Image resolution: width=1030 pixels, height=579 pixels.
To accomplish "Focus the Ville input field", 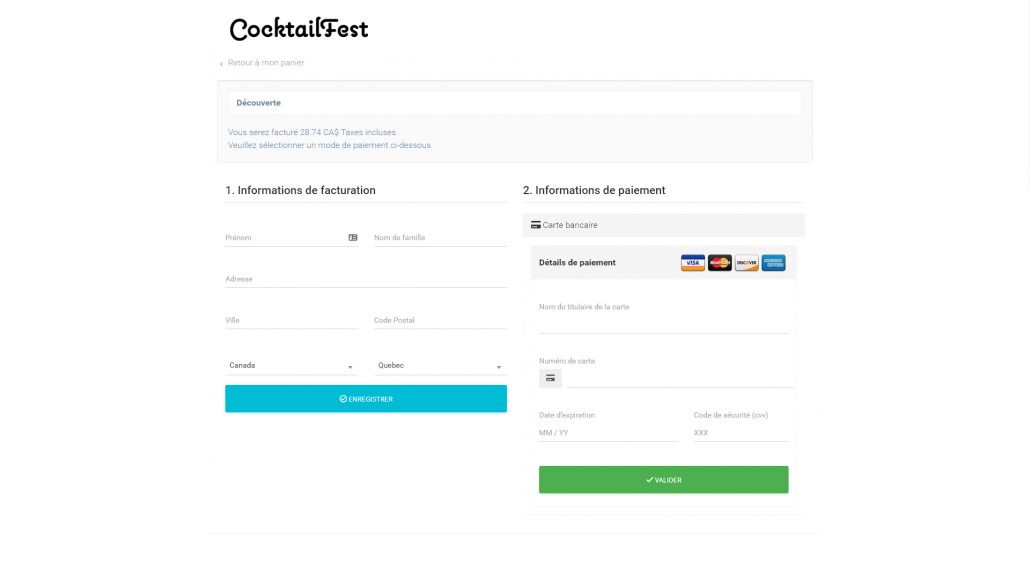I will (291, 321).
